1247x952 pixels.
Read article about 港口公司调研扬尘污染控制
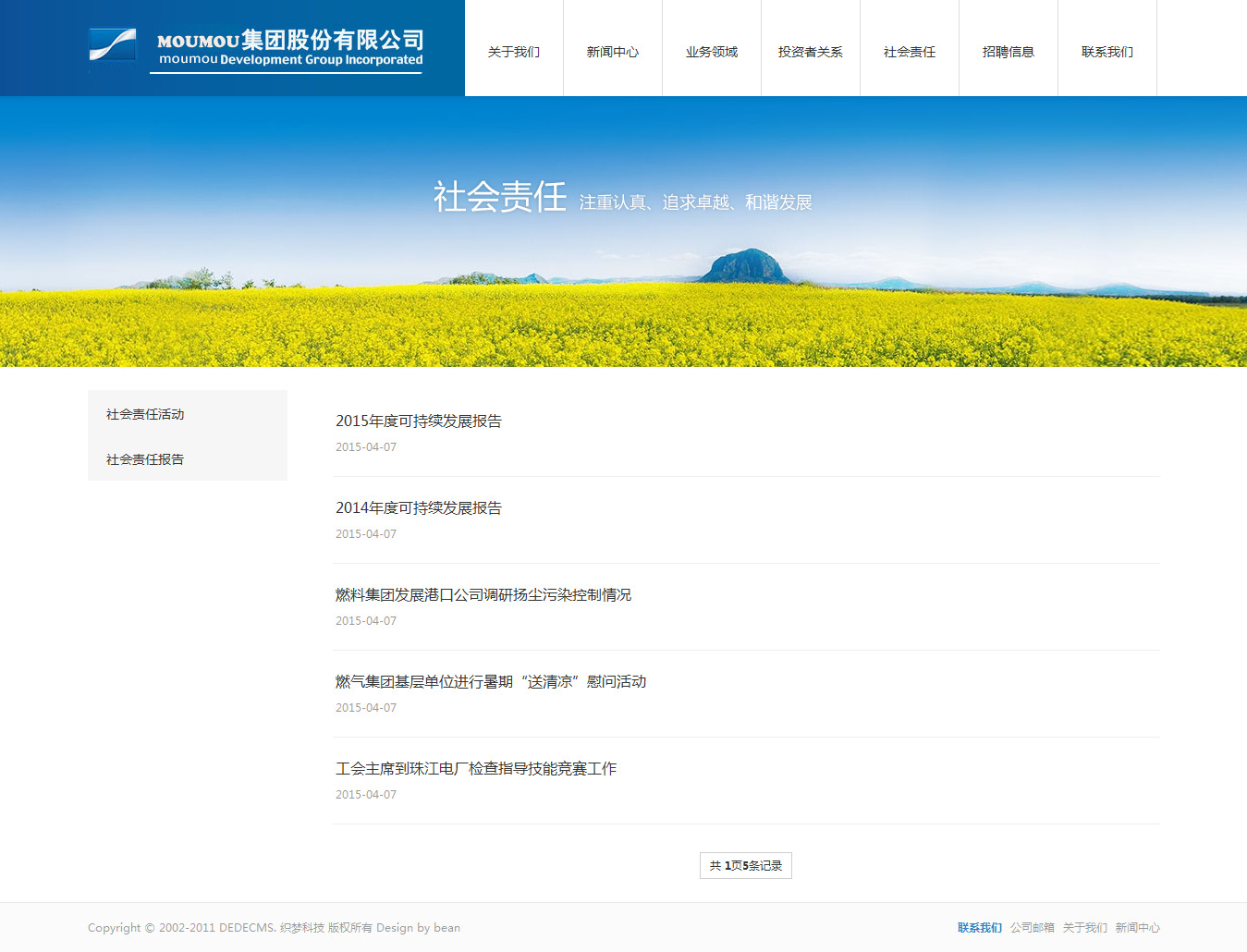(483, 595)
